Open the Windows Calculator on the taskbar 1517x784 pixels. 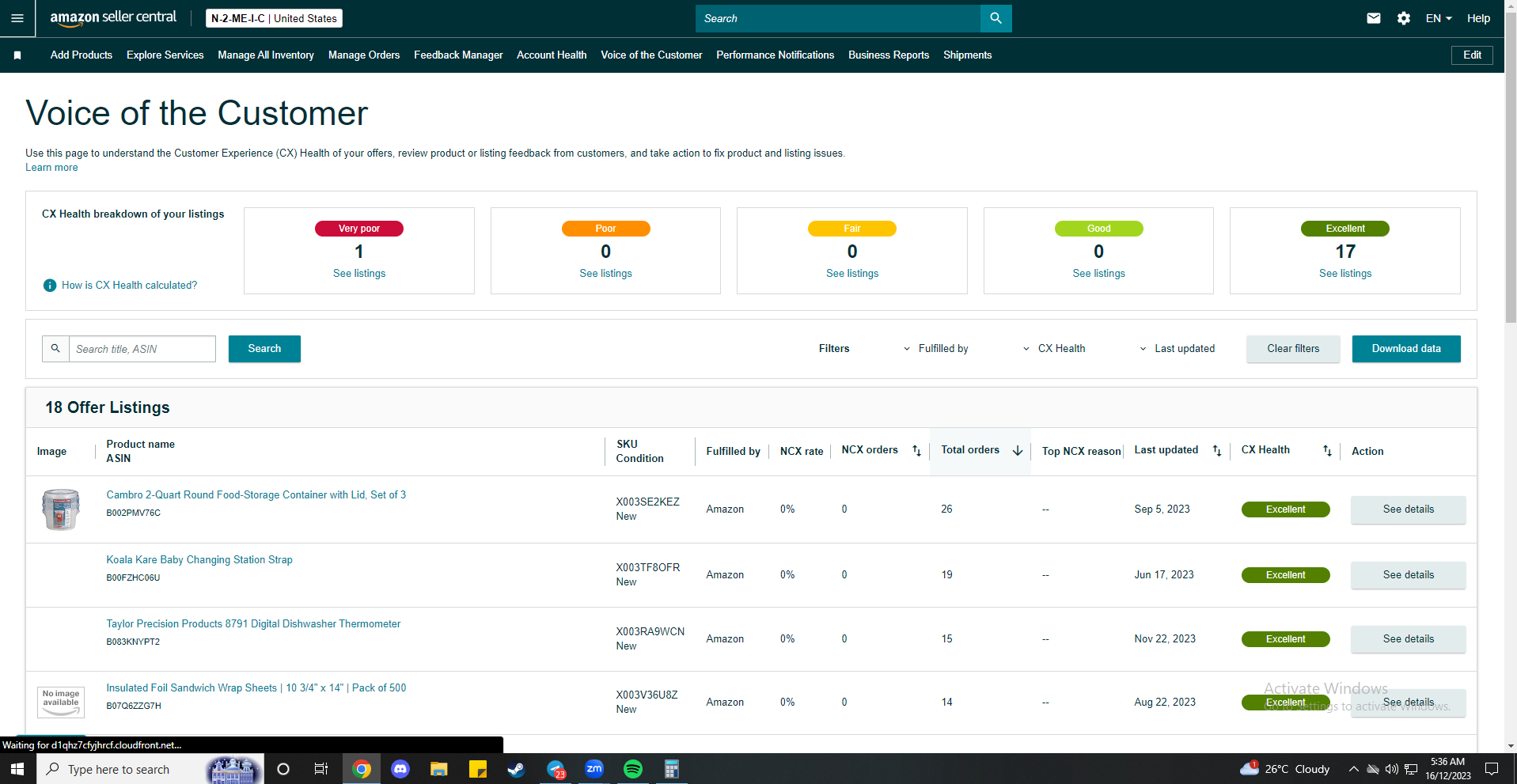click(x=672, y=769)
